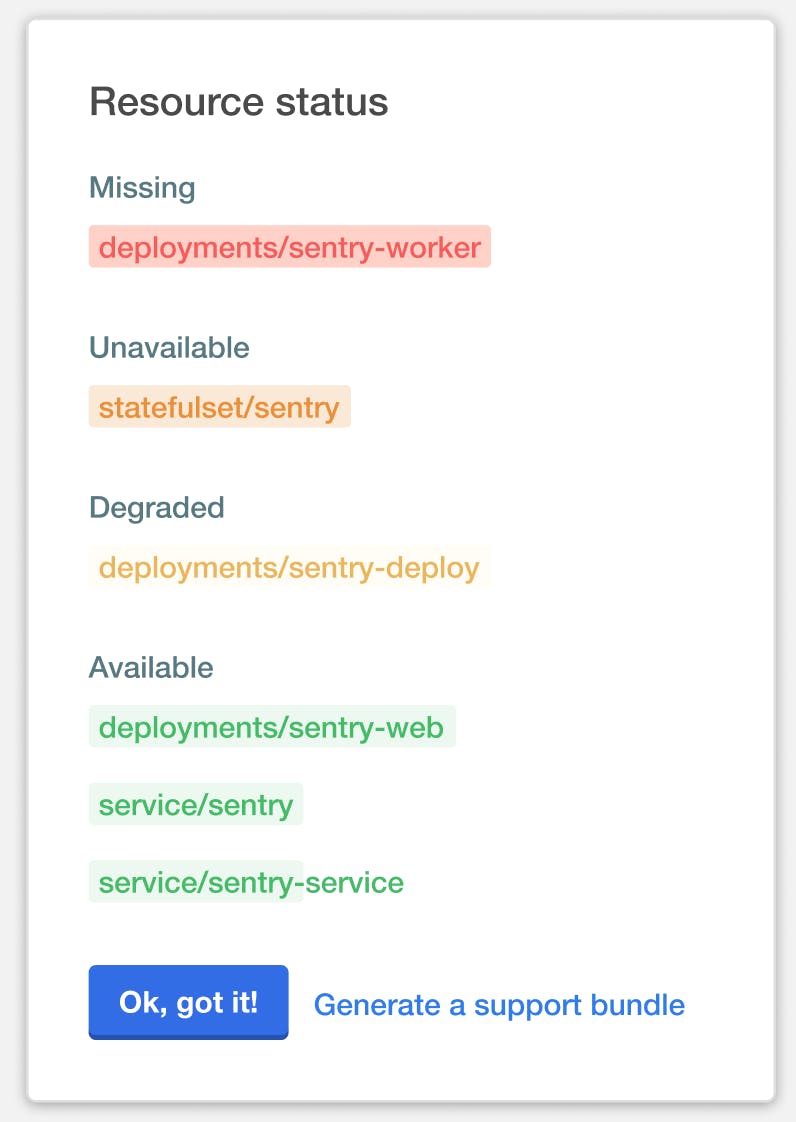Screen dimensions: 796x1122
Task: Open the "Generate a support bundle" link
Action: point(499,1005)
